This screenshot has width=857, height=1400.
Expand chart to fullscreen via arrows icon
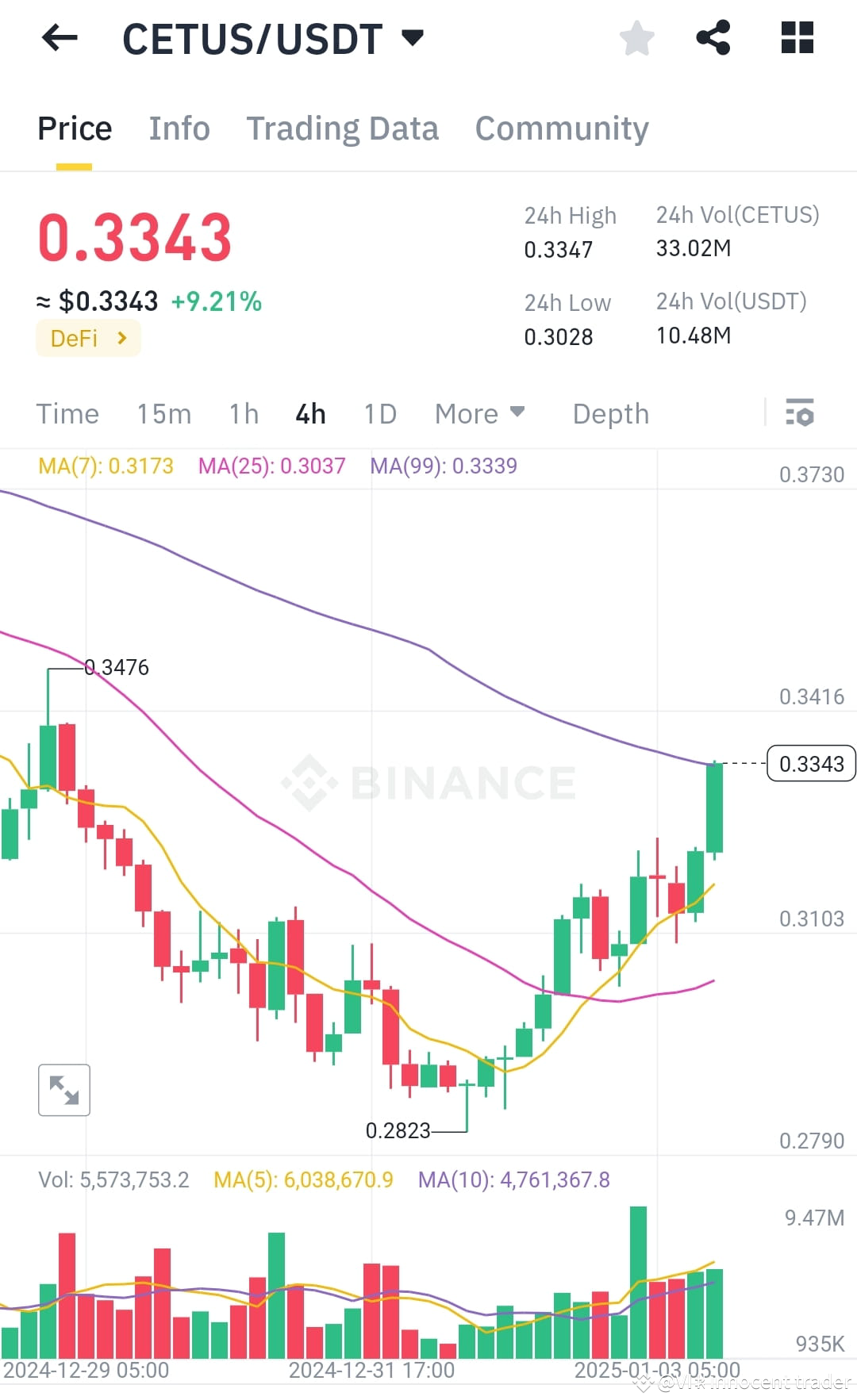63,1090
